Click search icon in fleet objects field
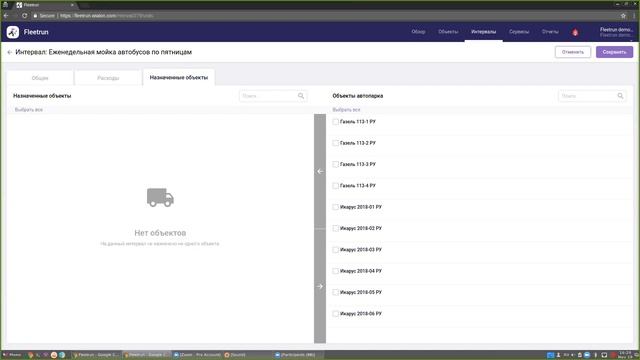This screenshot has width=640, height=360. coord(620,96)
